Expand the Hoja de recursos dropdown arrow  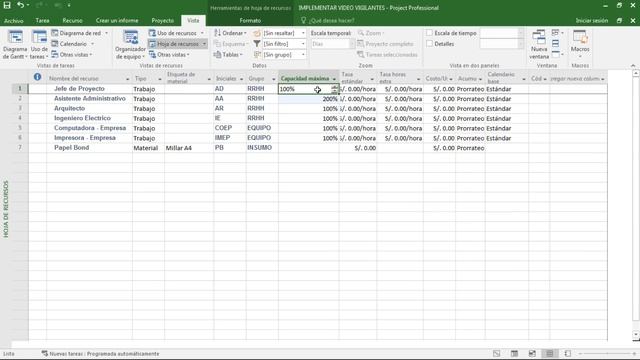point(204,44)
